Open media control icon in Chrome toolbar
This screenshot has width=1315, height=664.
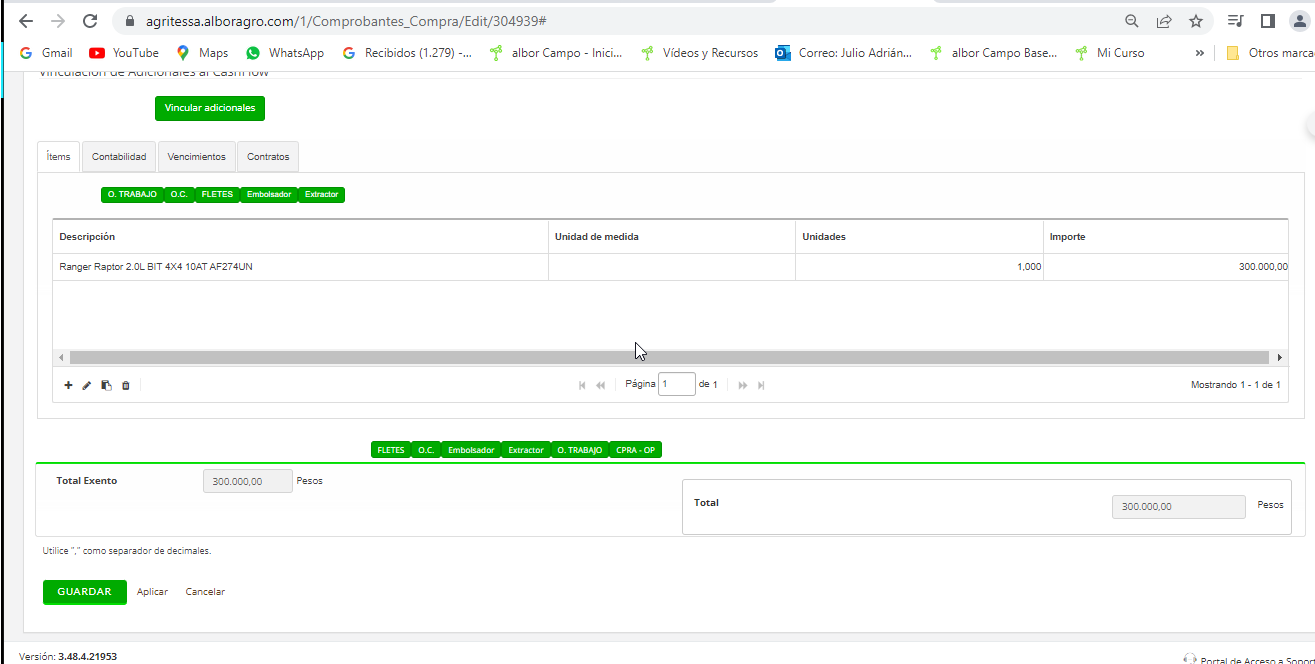pos(1236,21)
